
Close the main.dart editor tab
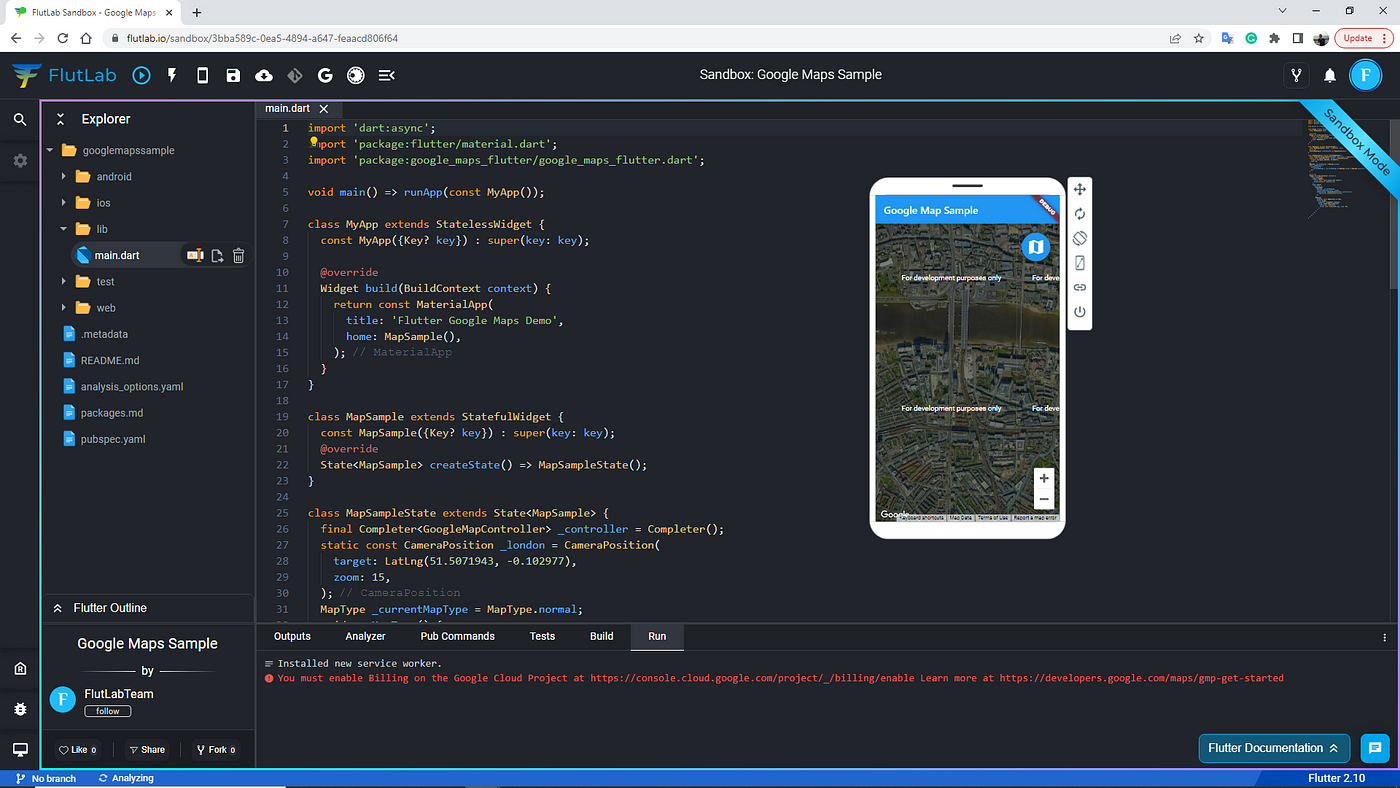pos(324,108)
